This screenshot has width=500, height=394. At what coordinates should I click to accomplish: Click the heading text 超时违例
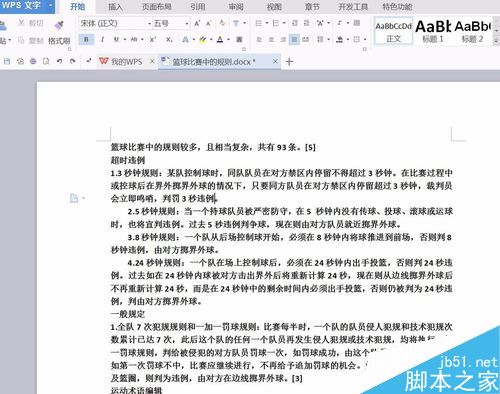[x=128, y=160]
